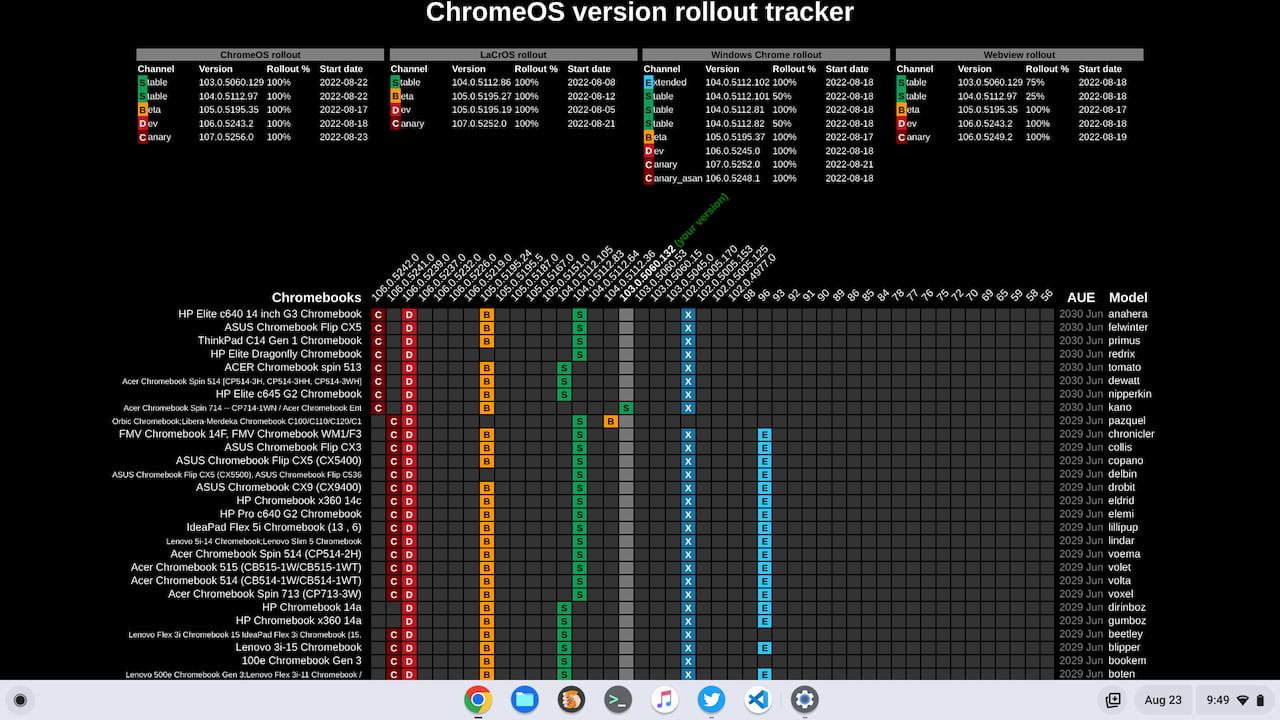Select the Windows Chrome rollout table header
1280x720 pixels.
[x=766, y=55]
